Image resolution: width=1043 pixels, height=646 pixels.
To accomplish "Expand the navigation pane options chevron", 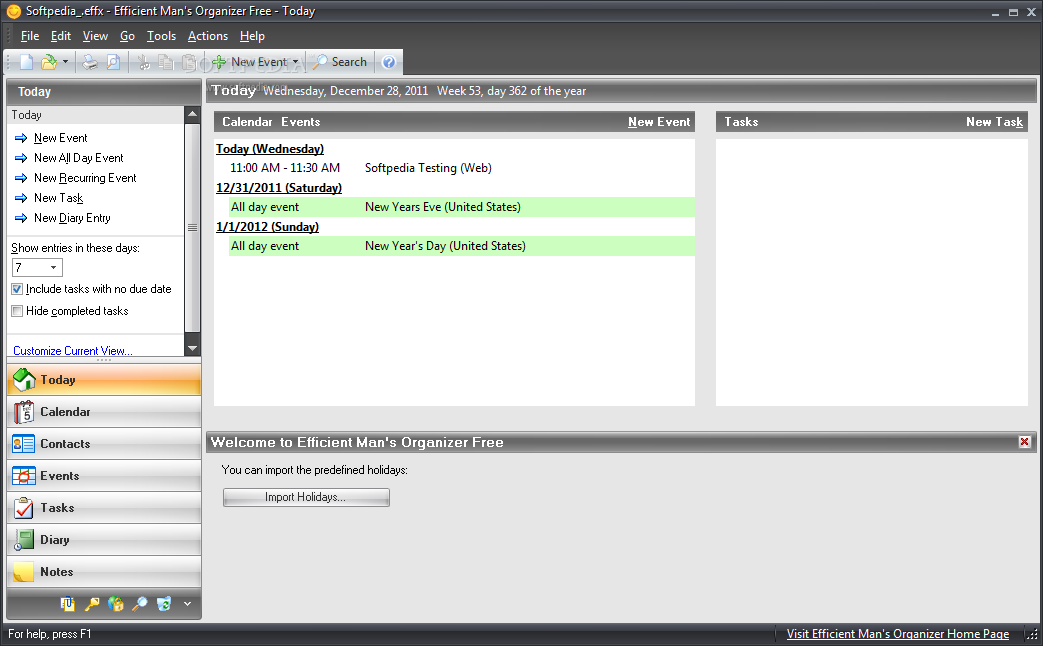I will click(188, 603).
